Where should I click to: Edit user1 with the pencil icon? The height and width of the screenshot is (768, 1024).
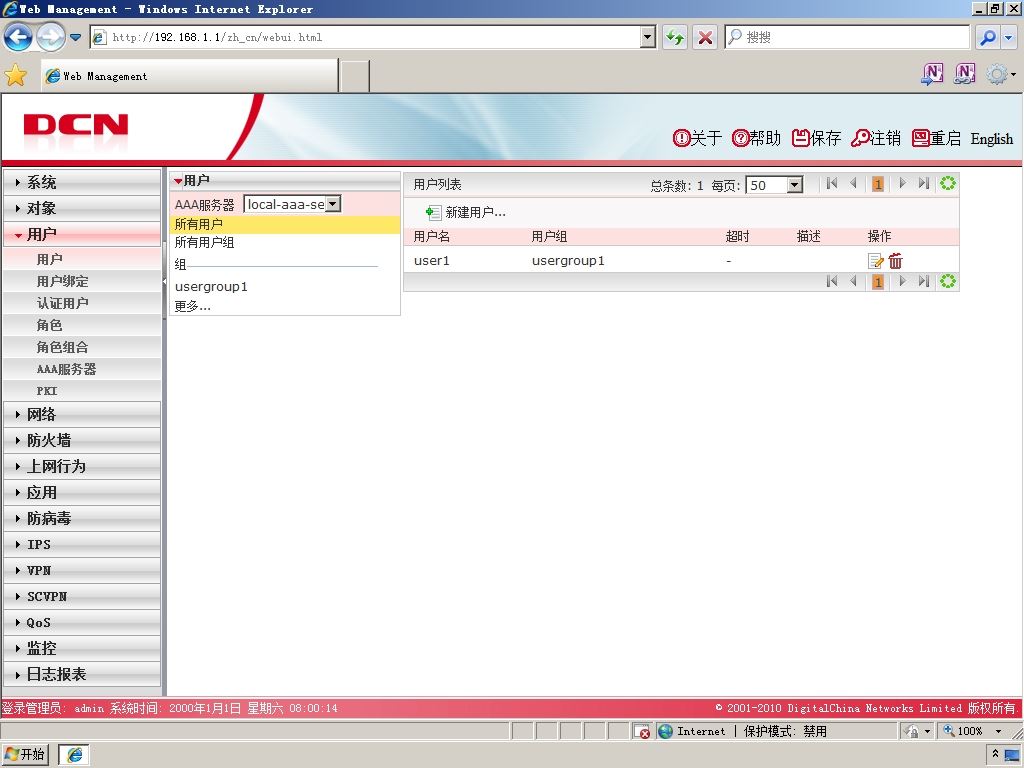(x=875, y=261)
